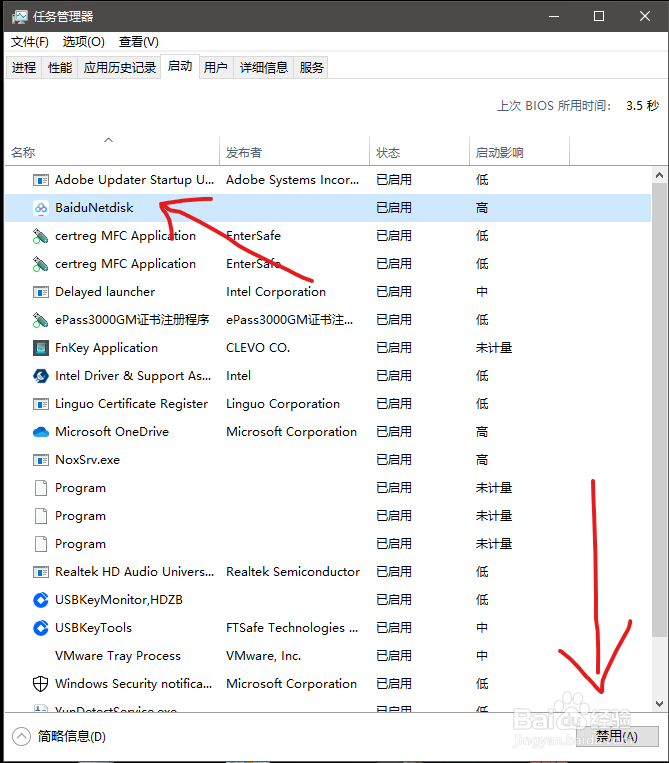
Task: Switch to the 应用历史记录 tab
Action: [120, 67]
